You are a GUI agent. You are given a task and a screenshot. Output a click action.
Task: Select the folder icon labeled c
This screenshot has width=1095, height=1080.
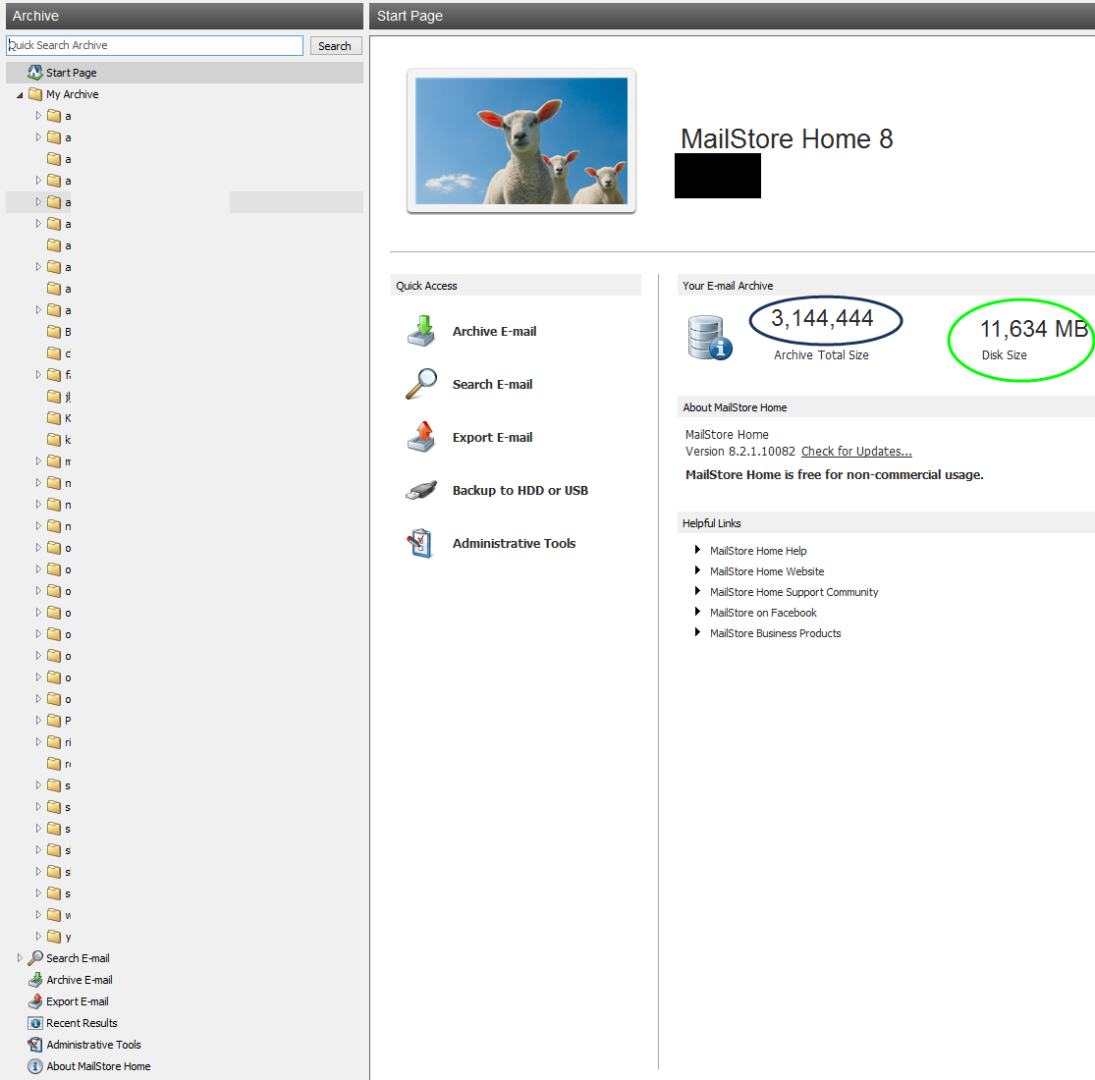click(x=54, y=353)
